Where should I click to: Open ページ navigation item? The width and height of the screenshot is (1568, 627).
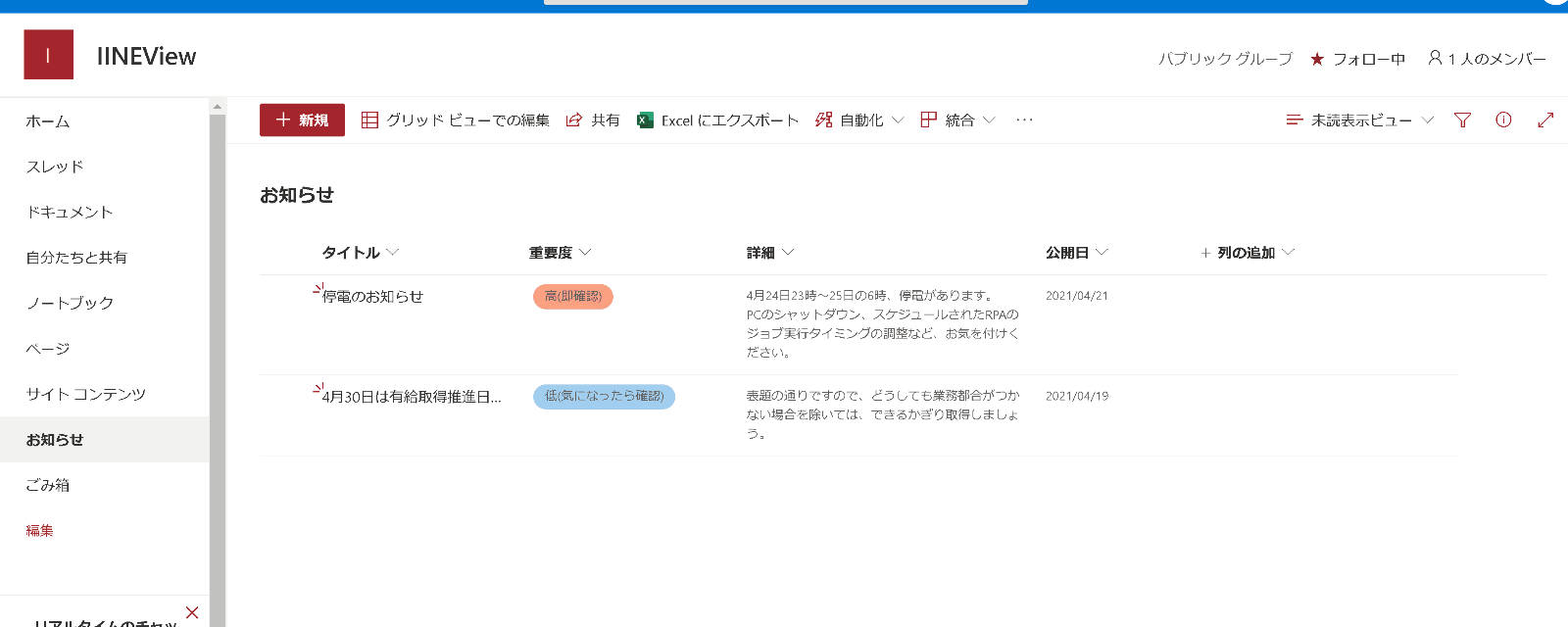click(x=48, y=349)
